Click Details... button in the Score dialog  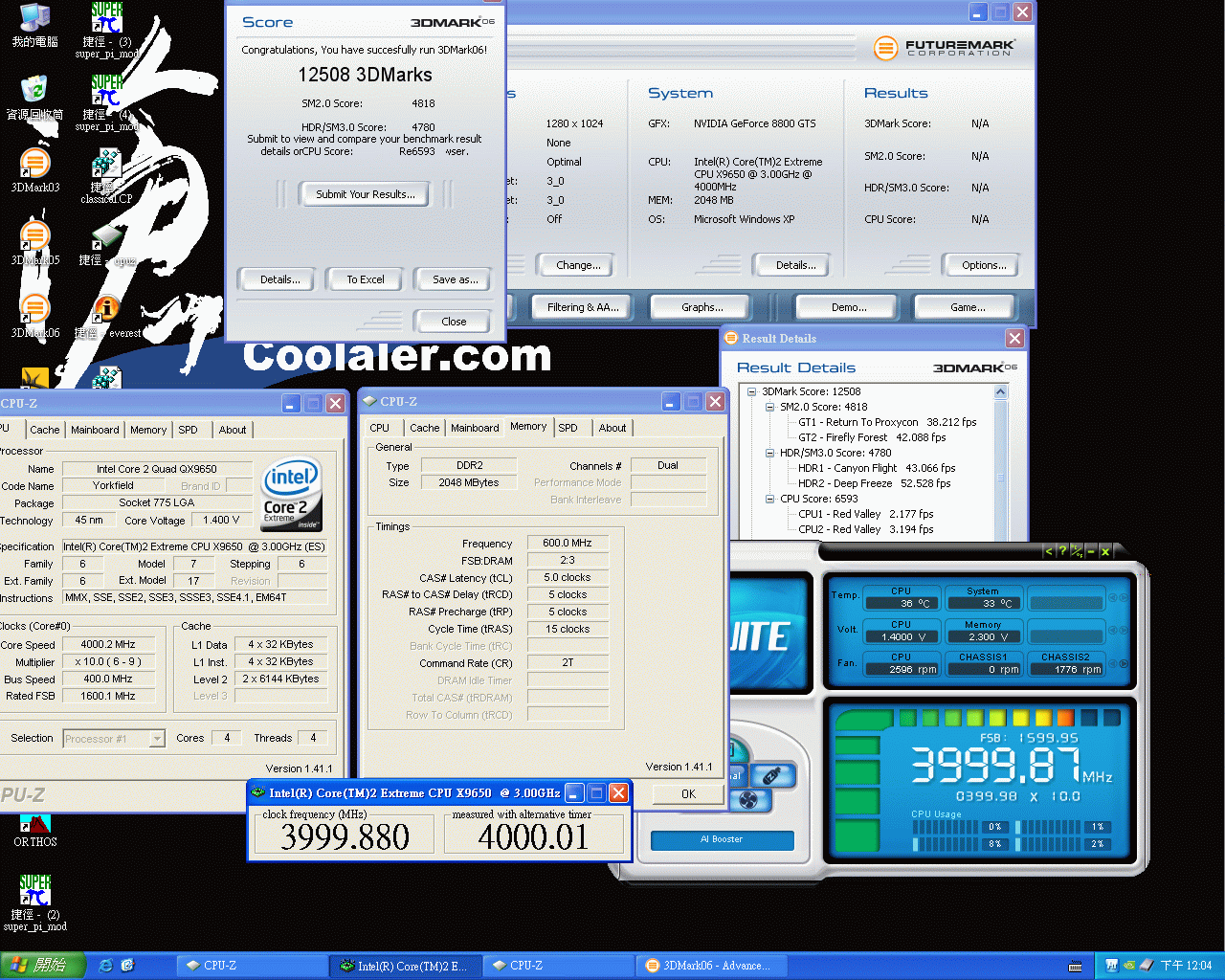coord(279,279)
